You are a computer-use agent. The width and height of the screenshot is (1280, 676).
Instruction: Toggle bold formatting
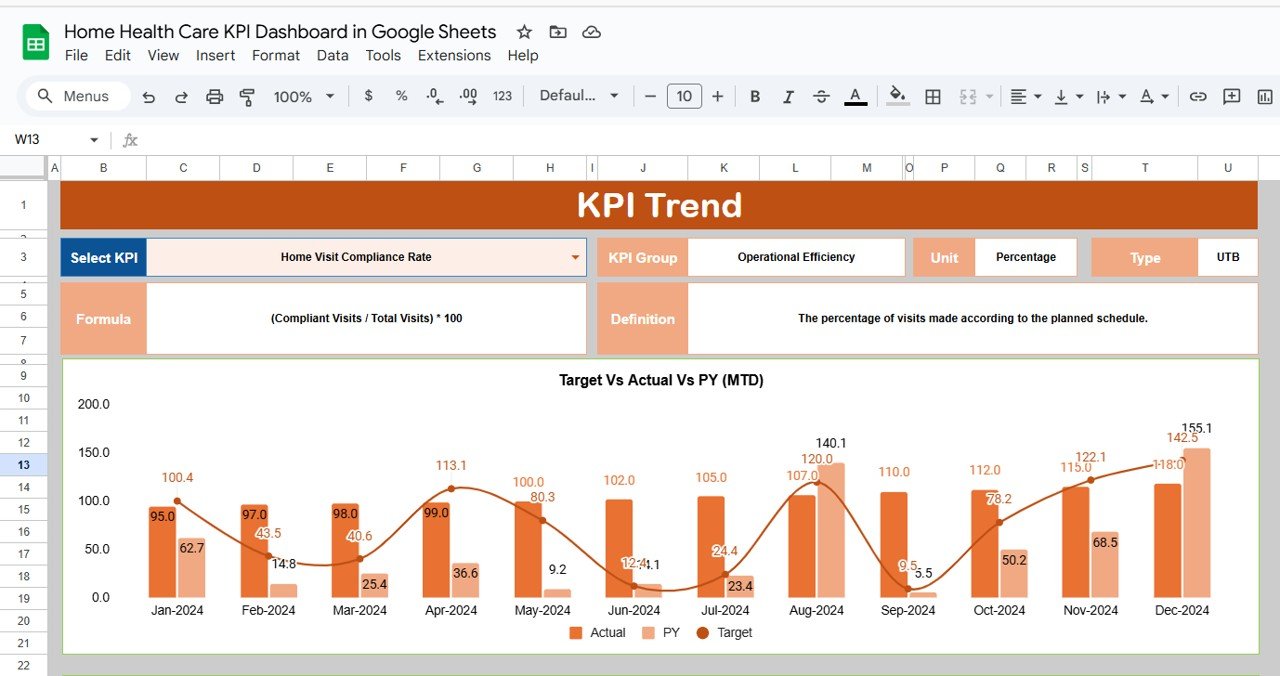click(x=755, y=97)
